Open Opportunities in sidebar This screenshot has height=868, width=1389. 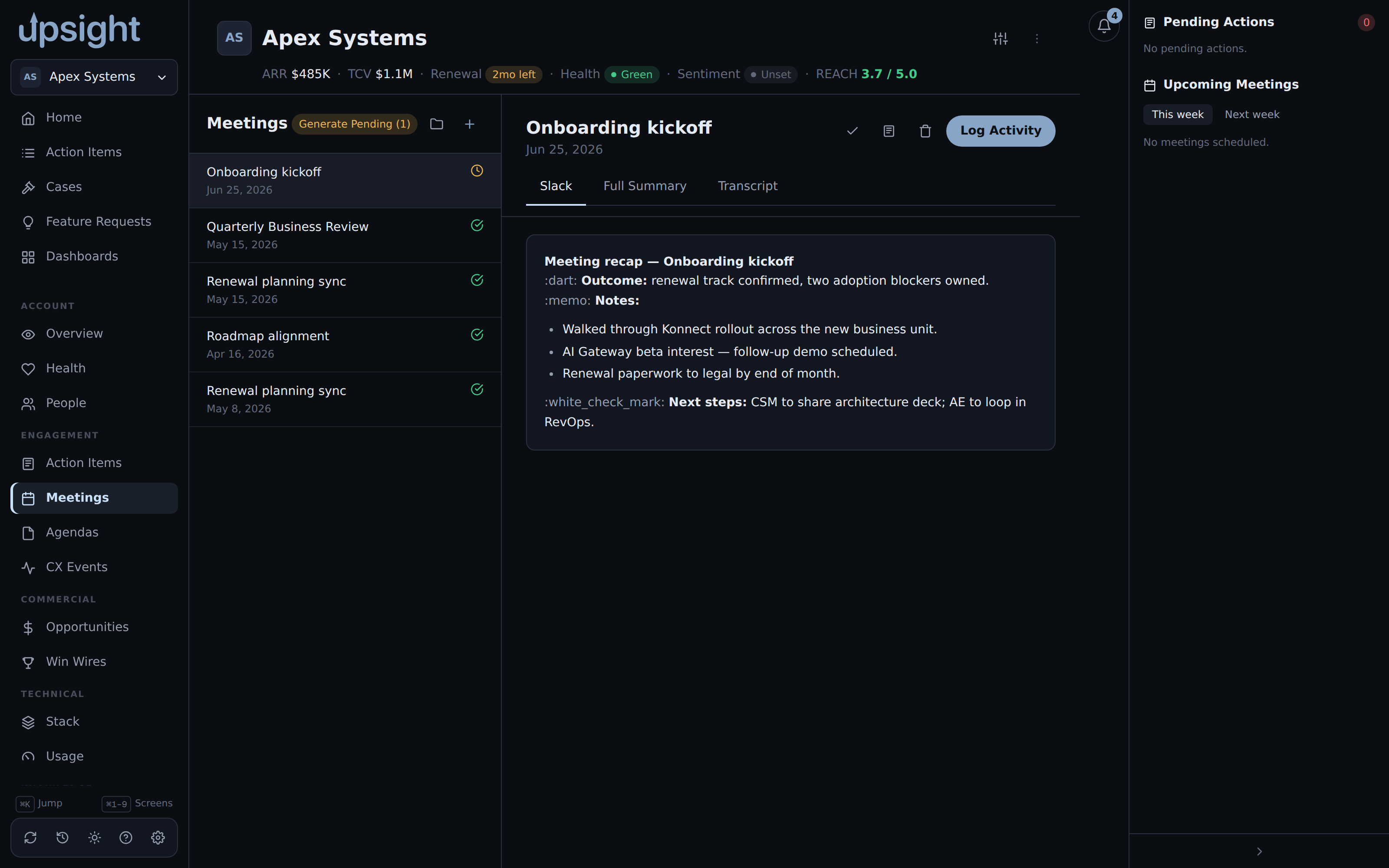click(x=94, y=627)
